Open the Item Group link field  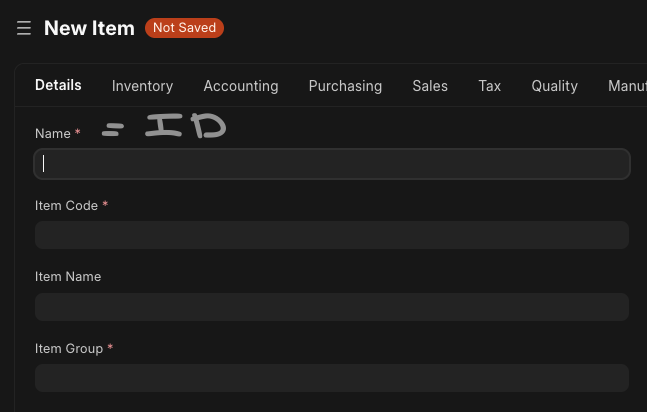pos(332,378)
